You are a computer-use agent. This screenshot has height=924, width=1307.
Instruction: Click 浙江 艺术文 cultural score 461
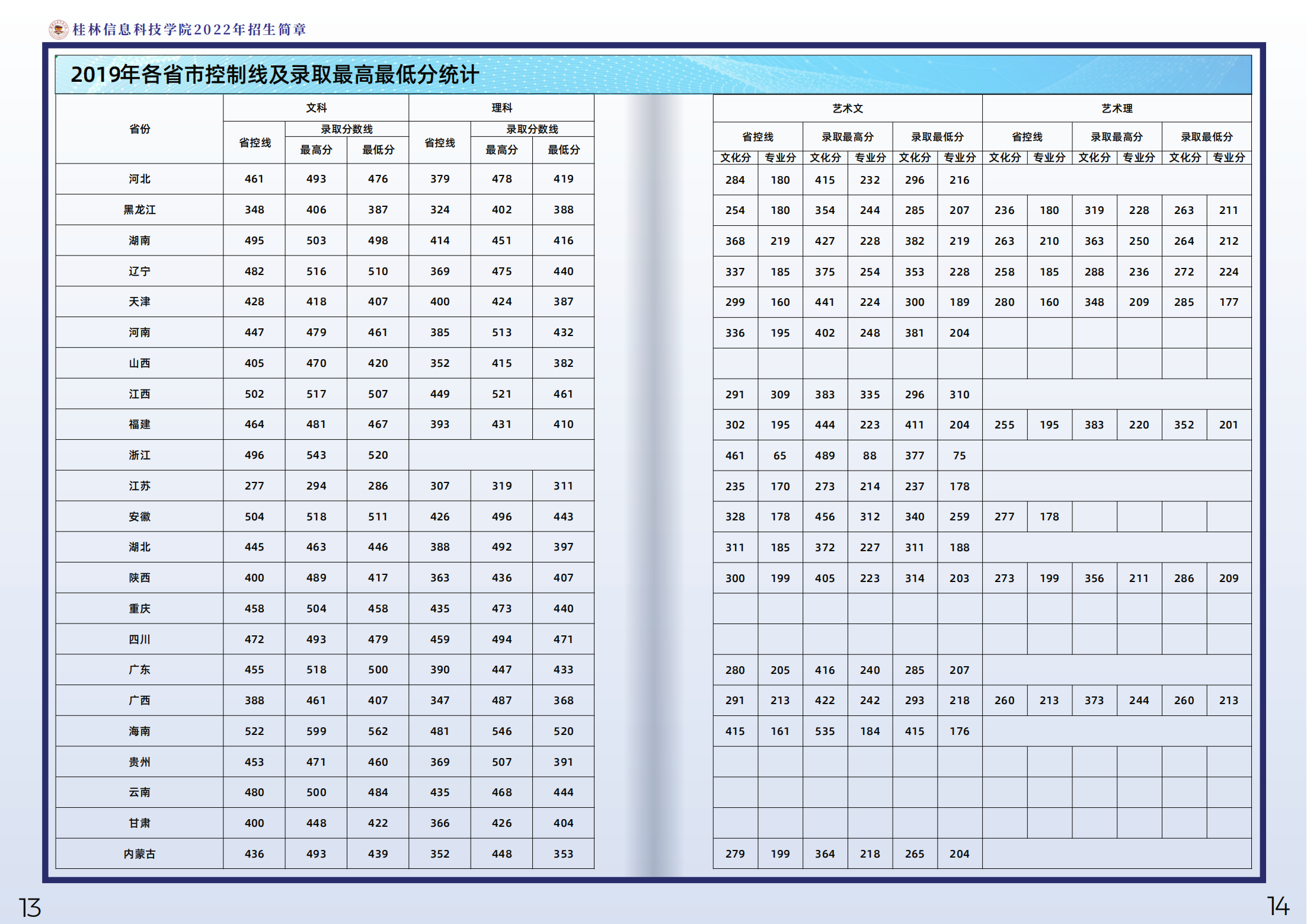click(735, 455)
